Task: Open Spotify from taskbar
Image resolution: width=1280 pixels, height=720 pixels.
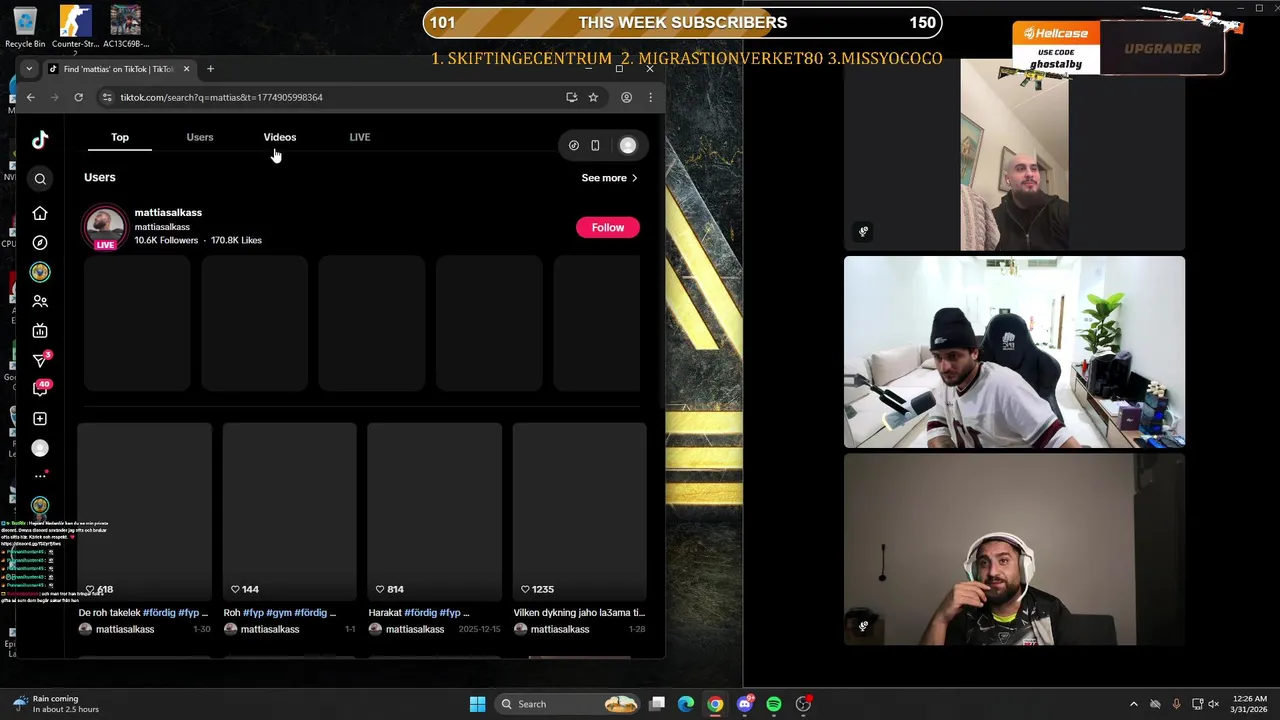Action: [x=774, y=704]
